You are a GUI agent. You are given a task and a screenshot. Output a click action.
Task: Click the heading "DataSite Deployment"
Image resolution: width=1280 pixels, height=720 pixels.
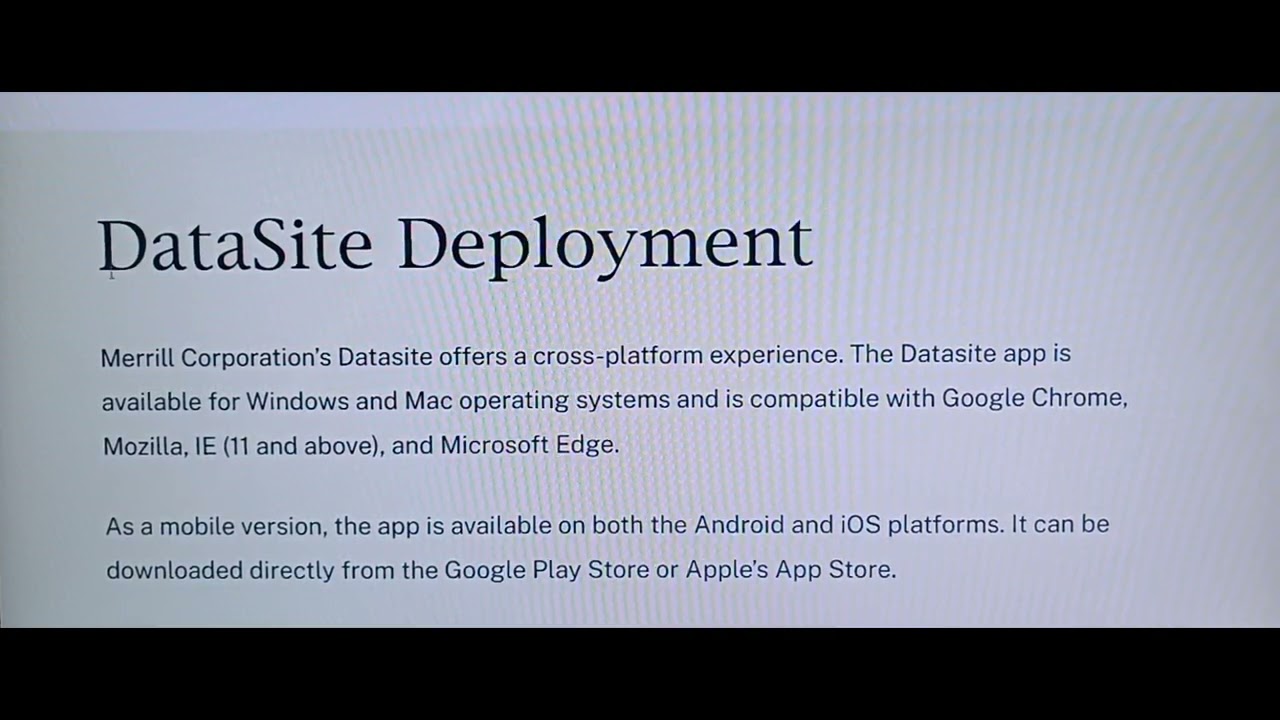[x=455, y=246]
